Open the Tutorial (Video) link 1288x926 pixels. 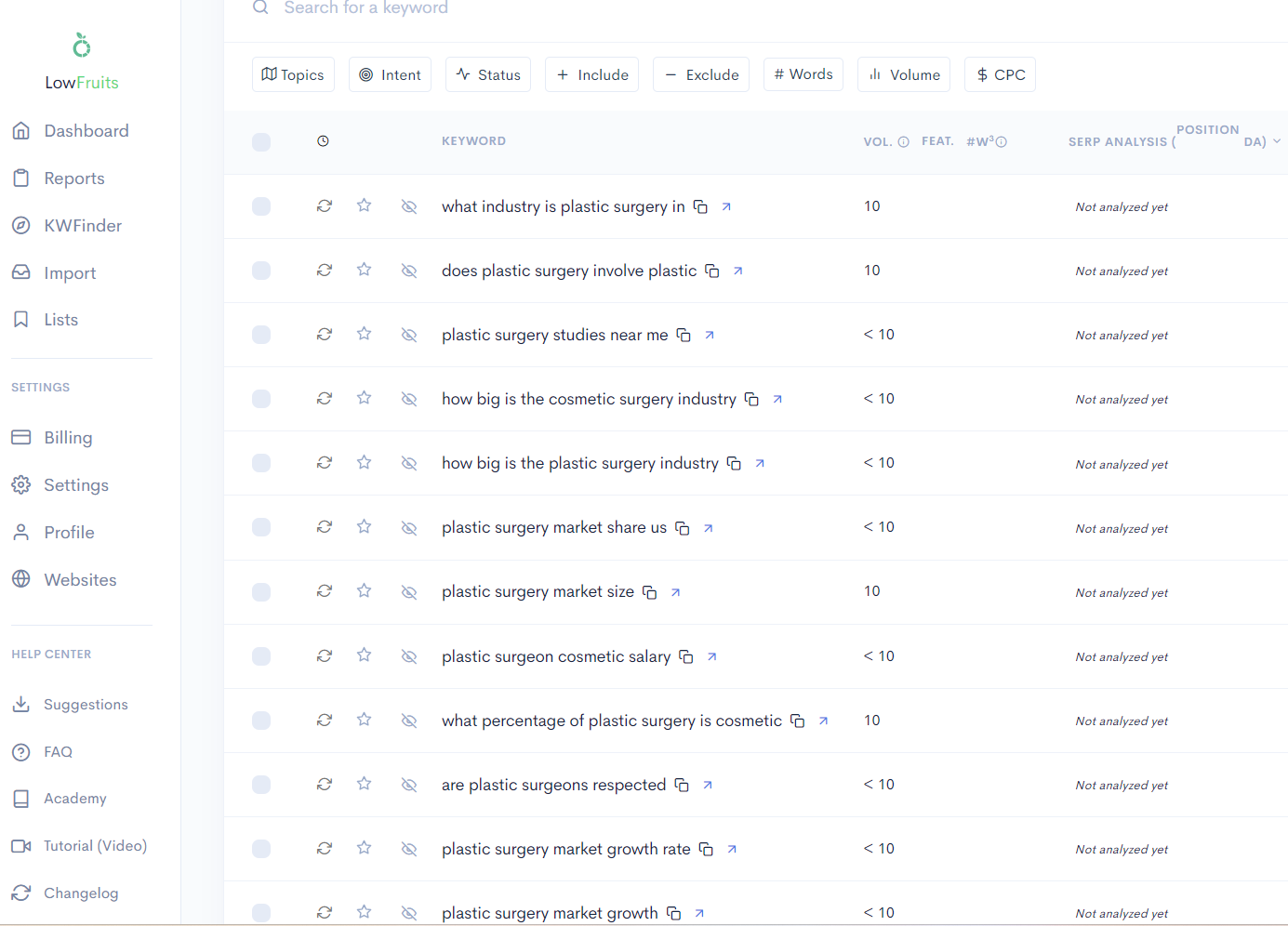click(x=79, y=846)
